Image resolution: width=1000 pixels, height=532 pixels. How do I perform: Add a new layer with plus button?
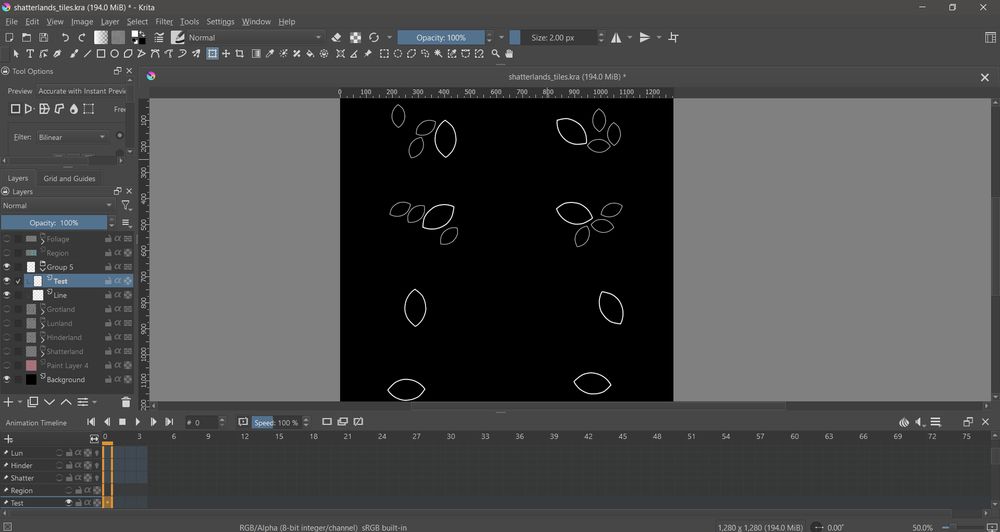pos(8,402)
